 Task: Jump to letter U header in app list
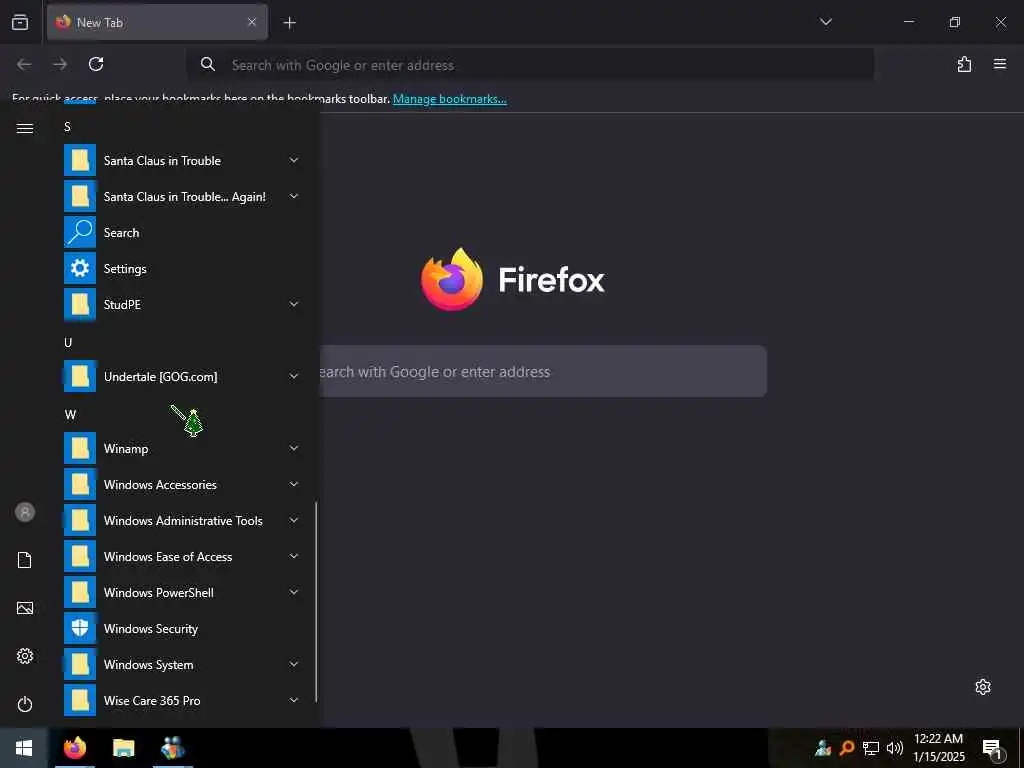[68, 342]
